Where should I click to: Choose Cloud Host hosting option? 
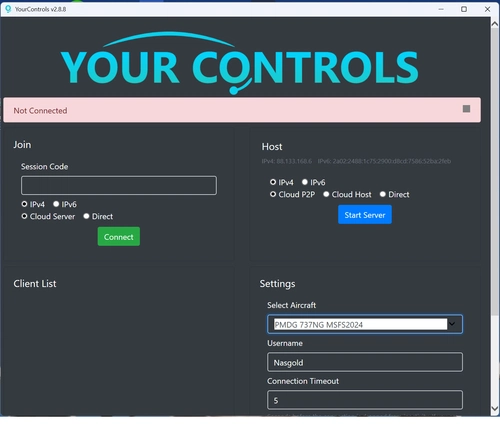[x=326, y=194]
